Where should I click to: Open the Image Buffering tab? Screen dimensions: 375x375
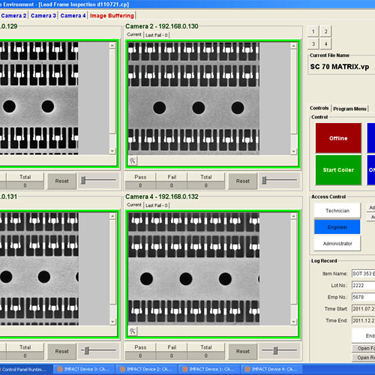[112, 16]
